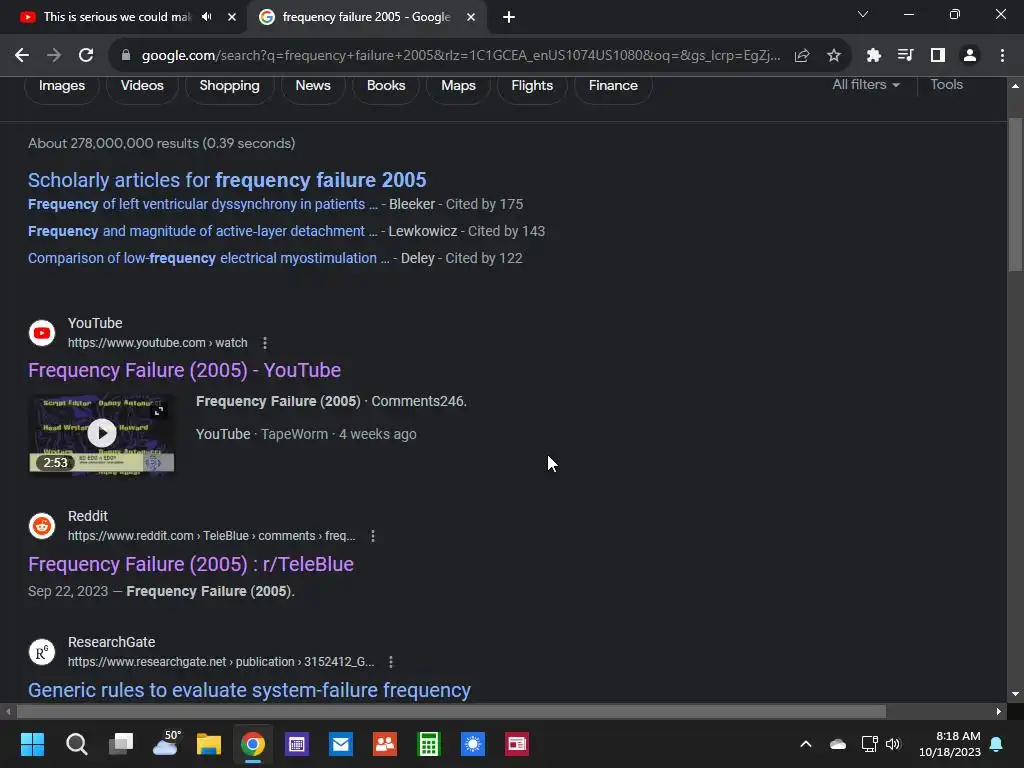
Task: Open weather widget showing 50°
Action: click(x=165, y=744)
